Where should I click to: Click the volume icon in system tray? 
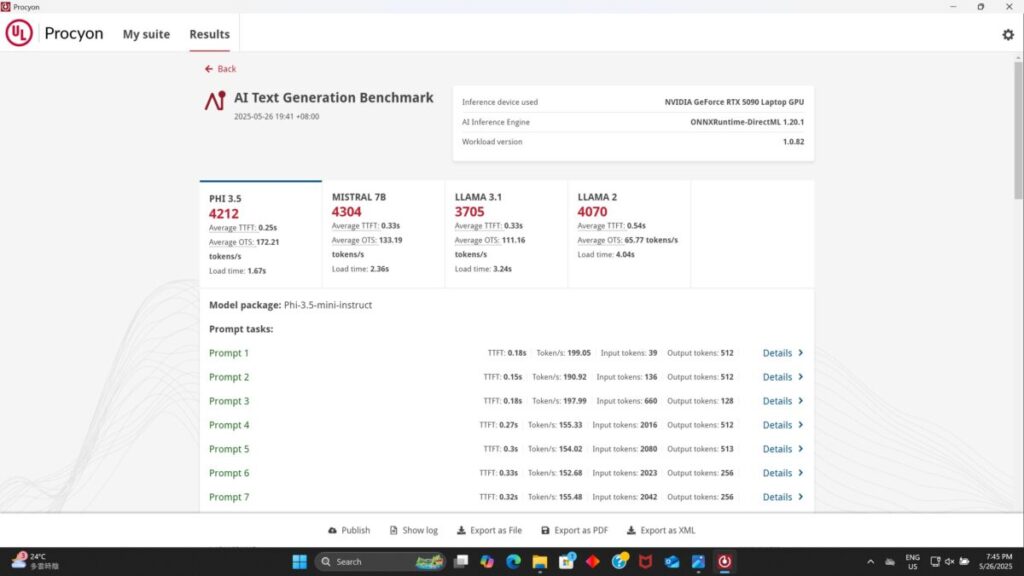point(950,562)
